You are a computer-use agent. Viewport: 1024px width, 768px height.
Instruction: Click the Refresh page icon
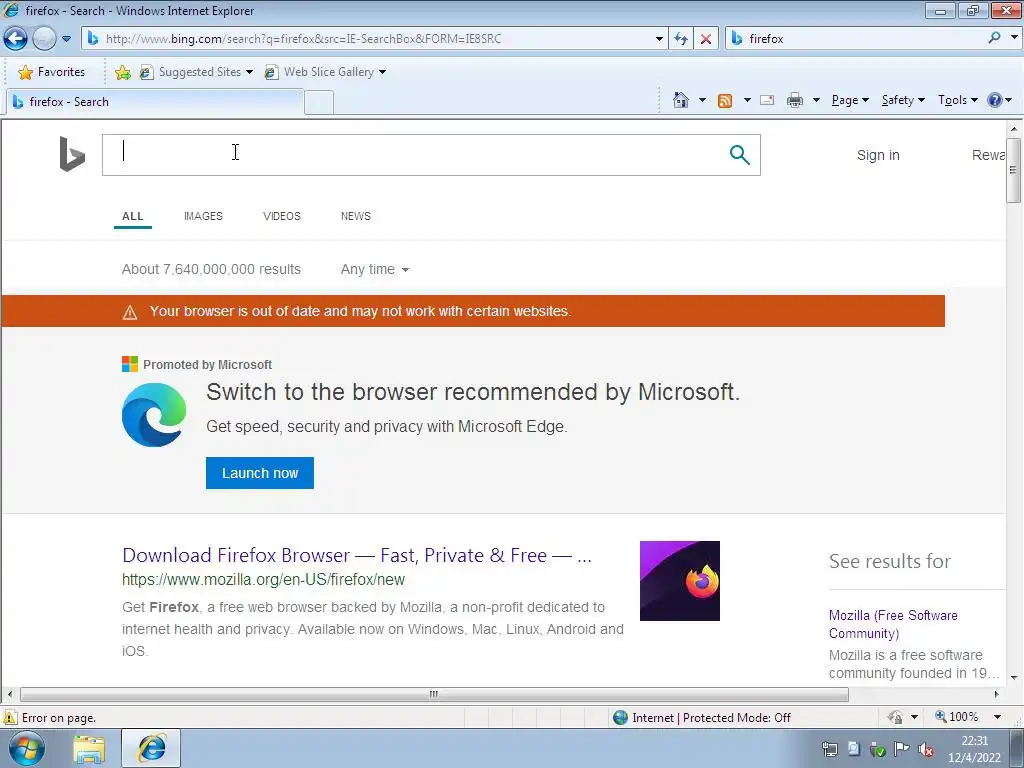click(x=681, y=39)
